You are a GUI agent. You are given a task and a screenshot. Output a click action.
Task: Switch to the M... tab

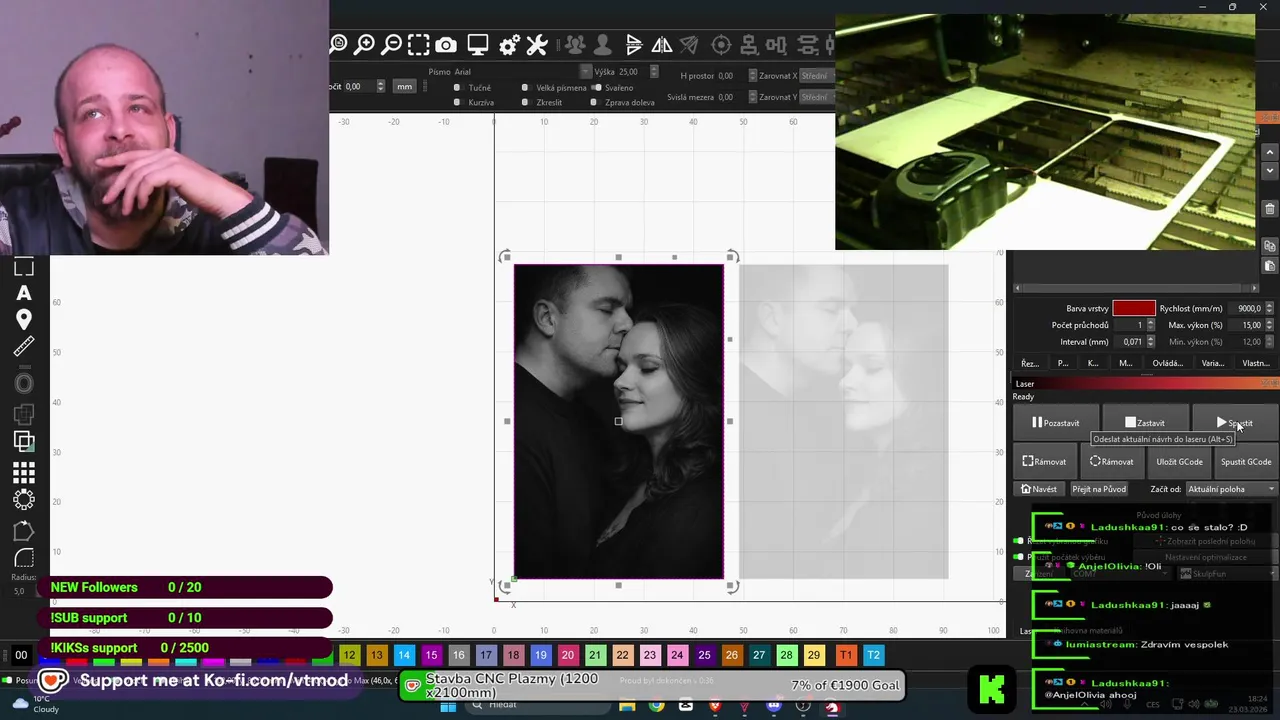1125,363
